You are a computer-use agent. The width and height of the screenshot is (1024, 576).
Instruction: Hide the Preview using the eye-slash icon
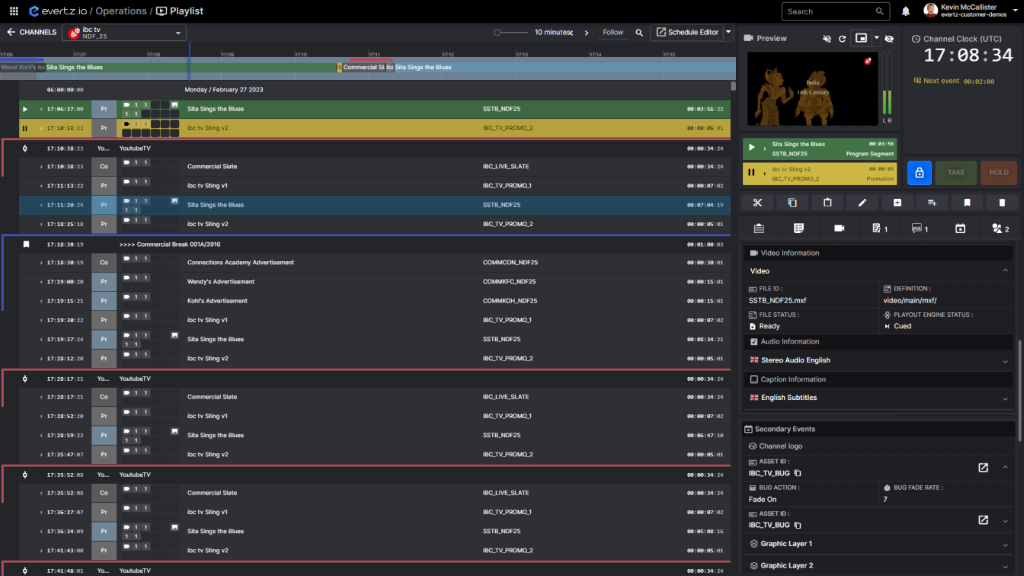pos(889,38)
